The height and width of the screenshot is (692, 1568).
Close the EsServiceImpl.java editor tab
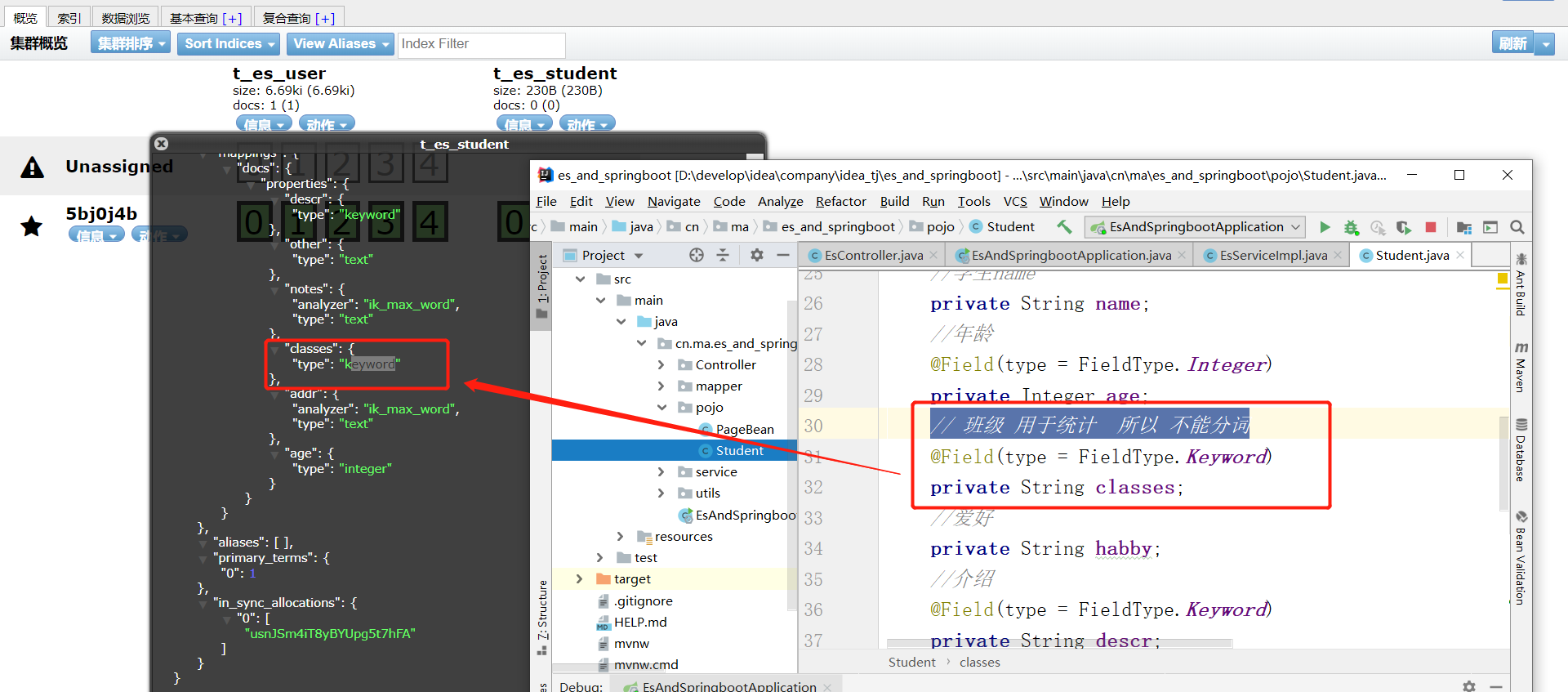1338,255
